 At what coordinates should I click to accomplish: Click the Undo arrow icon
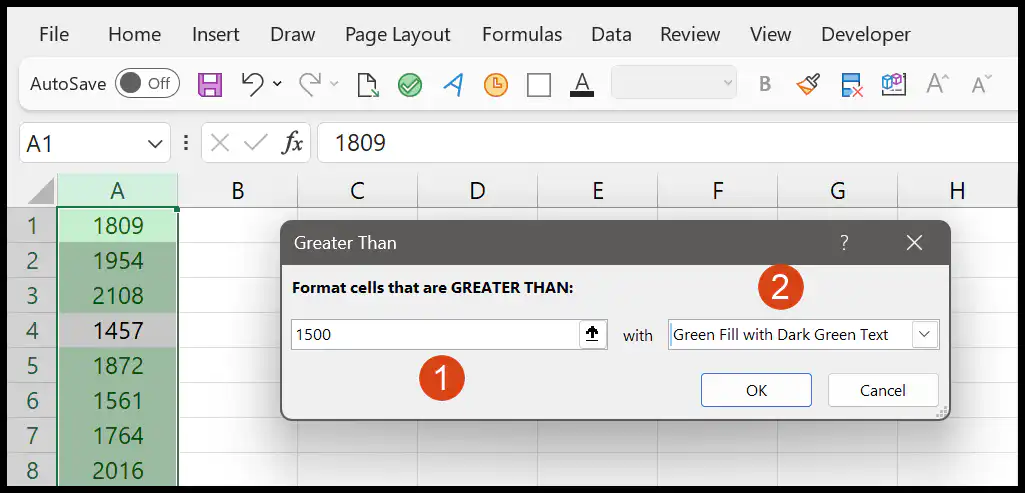[252, 84]
